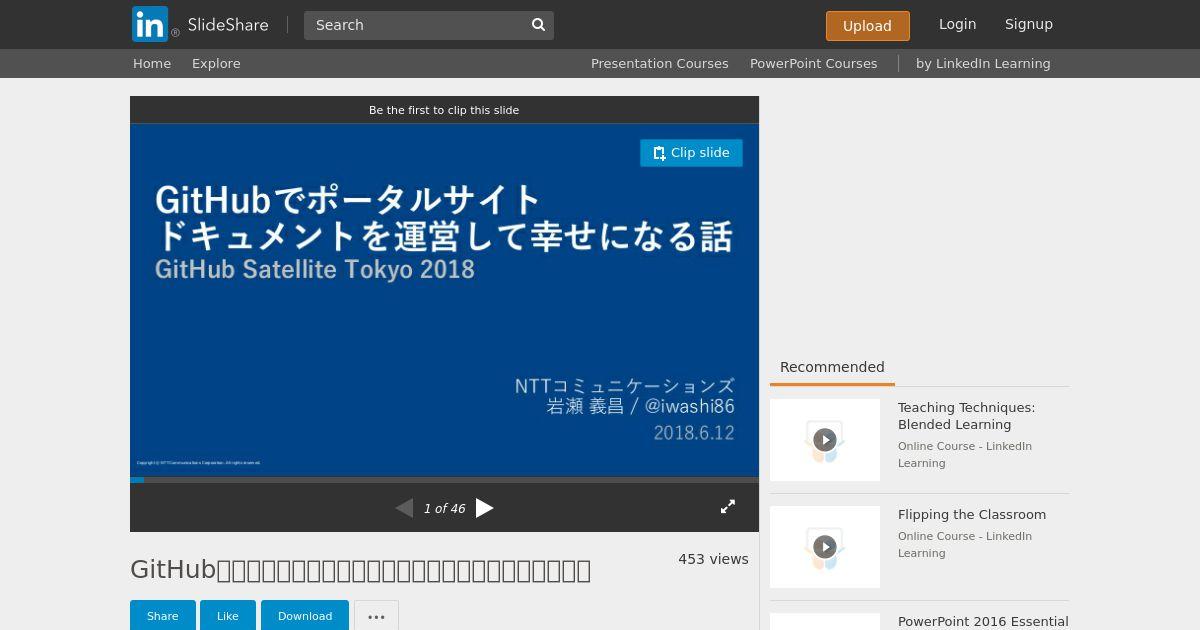Go to previous slide arrow
Image resolution: width=1200 pixels, height=630 pixels.
click(x=404, y=508)
